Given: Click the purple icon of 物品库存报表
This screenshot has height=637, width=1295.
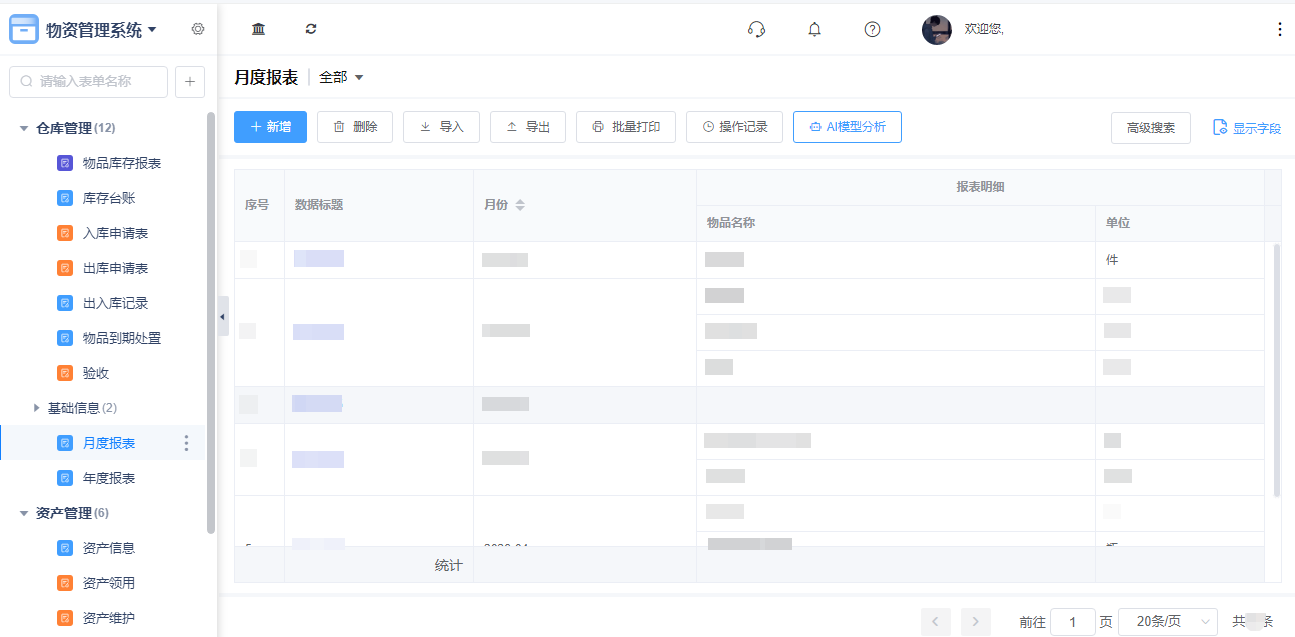Looking at the screenshot, I should click(65, 163).
